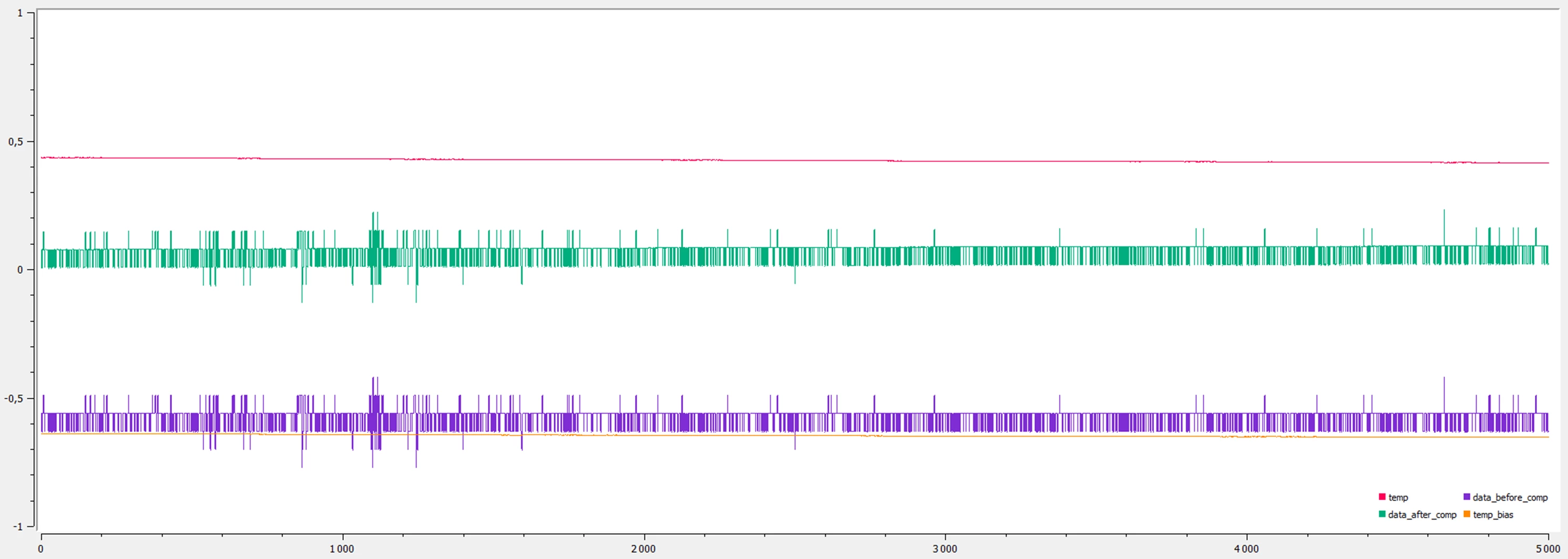
Task: Click the y-axis label '-1'
Action: tap(17, 527)
